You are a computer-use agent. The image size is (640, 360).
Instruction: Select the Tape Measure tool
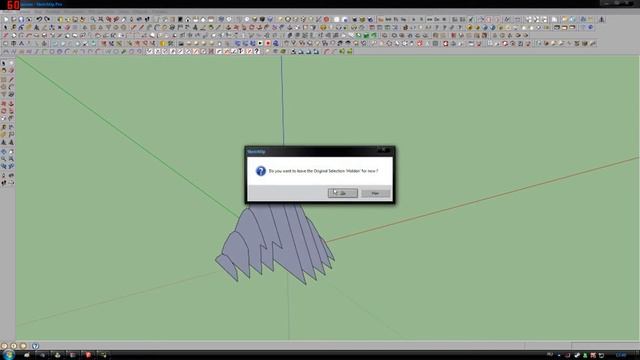pyautogui.click(x=4, y=127)
